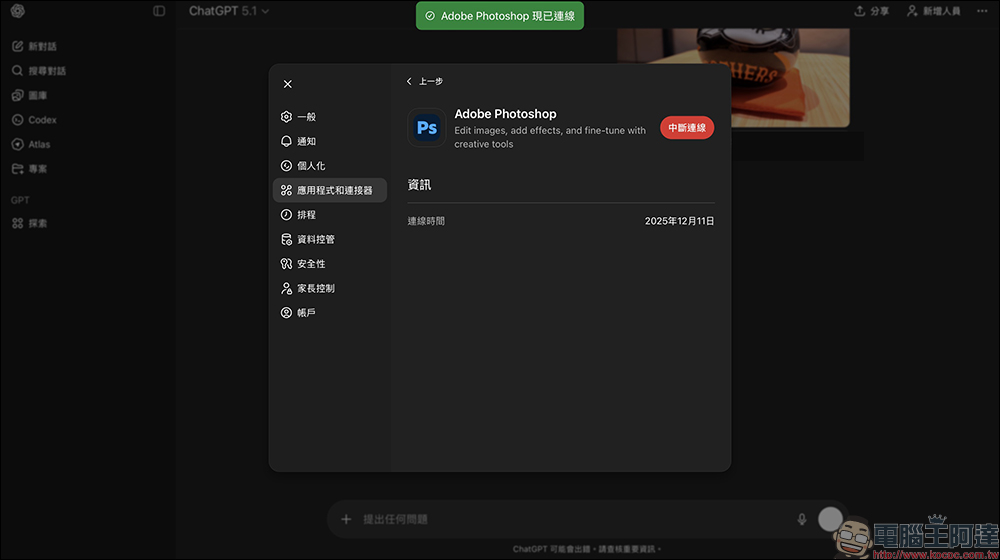Viewport: 1000px width, 560px height.
Task: Click the Adobe Photoshop 現已連線 toast notification
Action: 500,16
